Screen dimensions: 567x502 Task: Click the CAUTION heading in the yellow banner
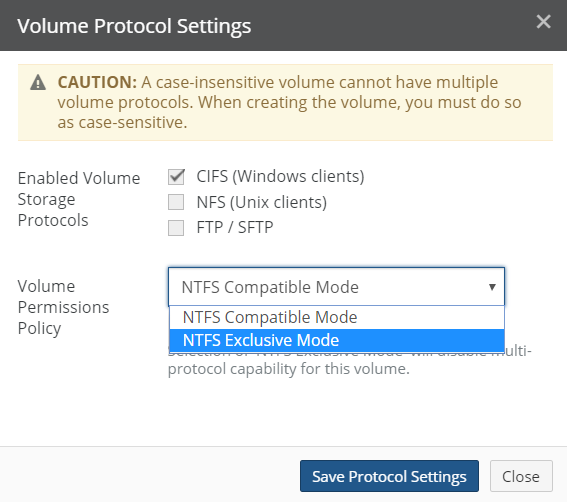(x=97, y=82)
